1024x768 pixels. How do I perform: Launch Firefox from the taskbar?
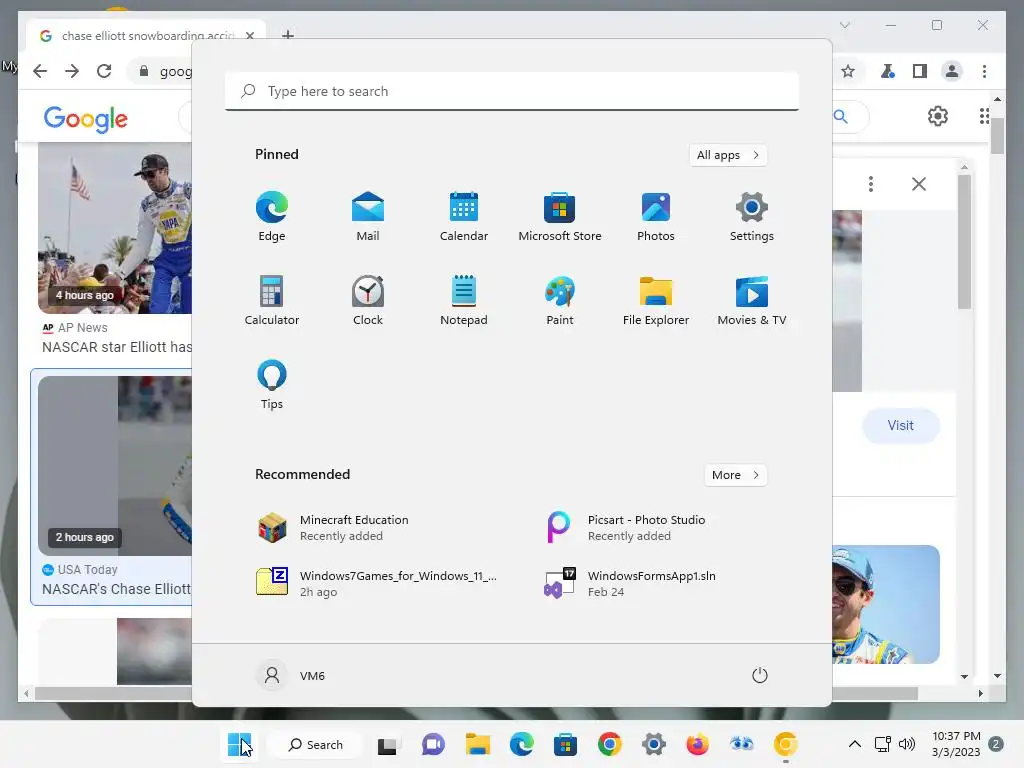pos(697,744)
